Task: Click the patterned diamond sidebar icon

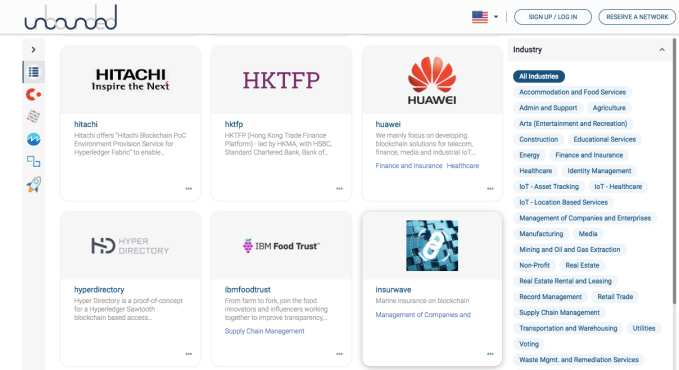Action: (x=33, y=117)
